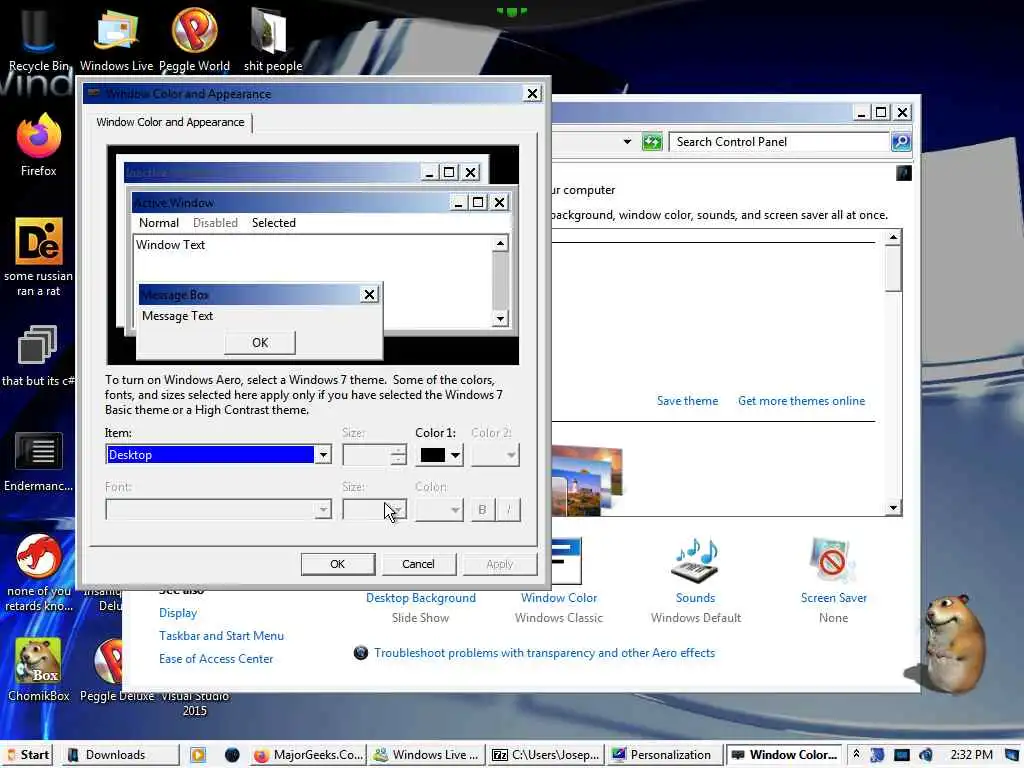Click the theme list scroll down arrow
Screen dimensions: 1024x768
[x=893, y=507]
